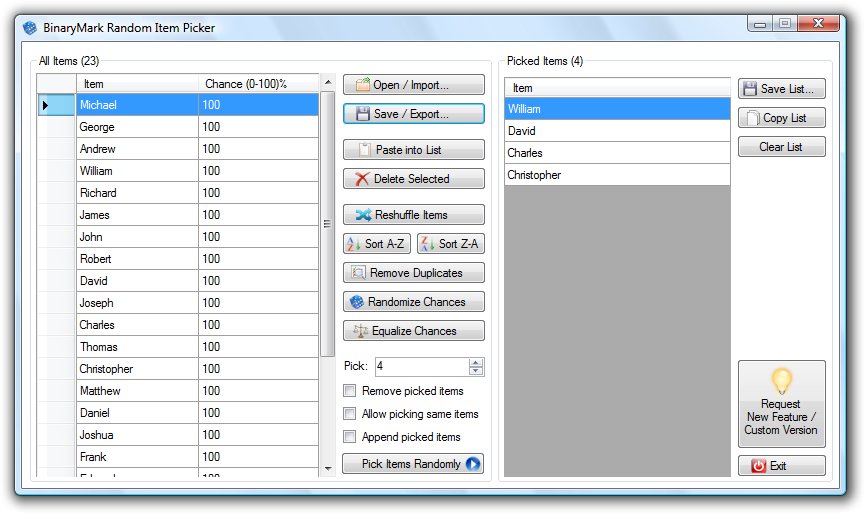Click Pick Items Randomly button
Viewport: 865px width, 514px height.
point(413,464)
